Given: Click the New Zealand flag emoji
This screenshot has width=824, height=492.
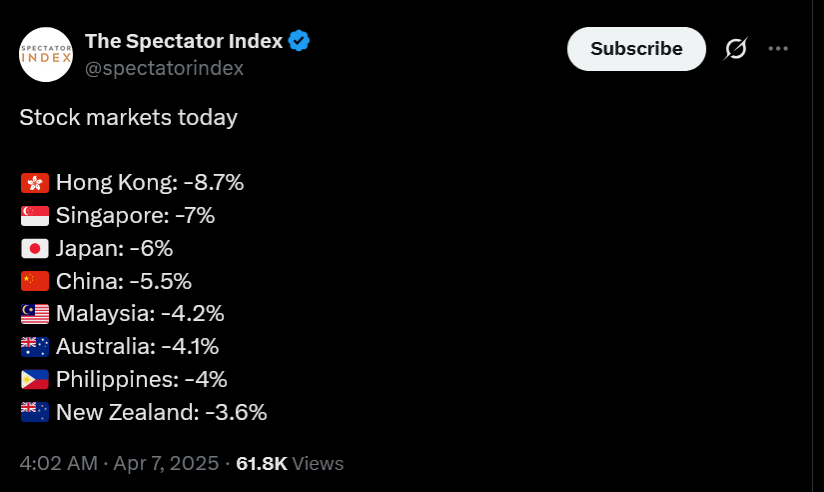Looking at the screenshot, I should coord(35,412).
